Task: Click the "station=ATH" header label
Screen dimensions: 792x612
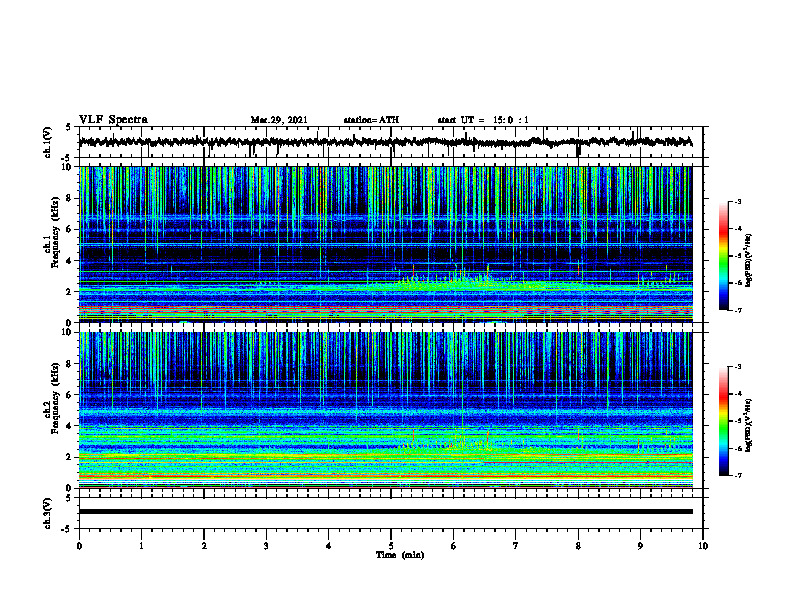Action: click(x=371, y=120)
